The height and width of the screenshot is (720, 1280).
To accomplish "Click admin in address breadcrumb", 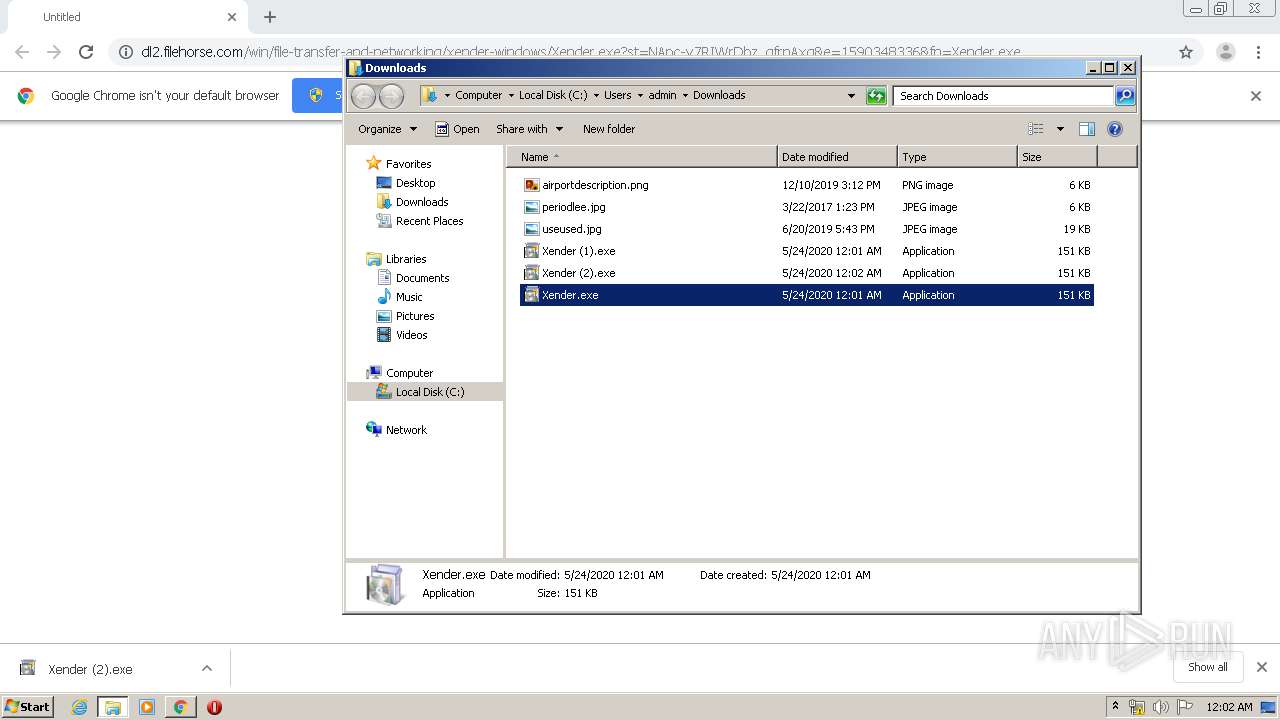I will pos(662,96).
